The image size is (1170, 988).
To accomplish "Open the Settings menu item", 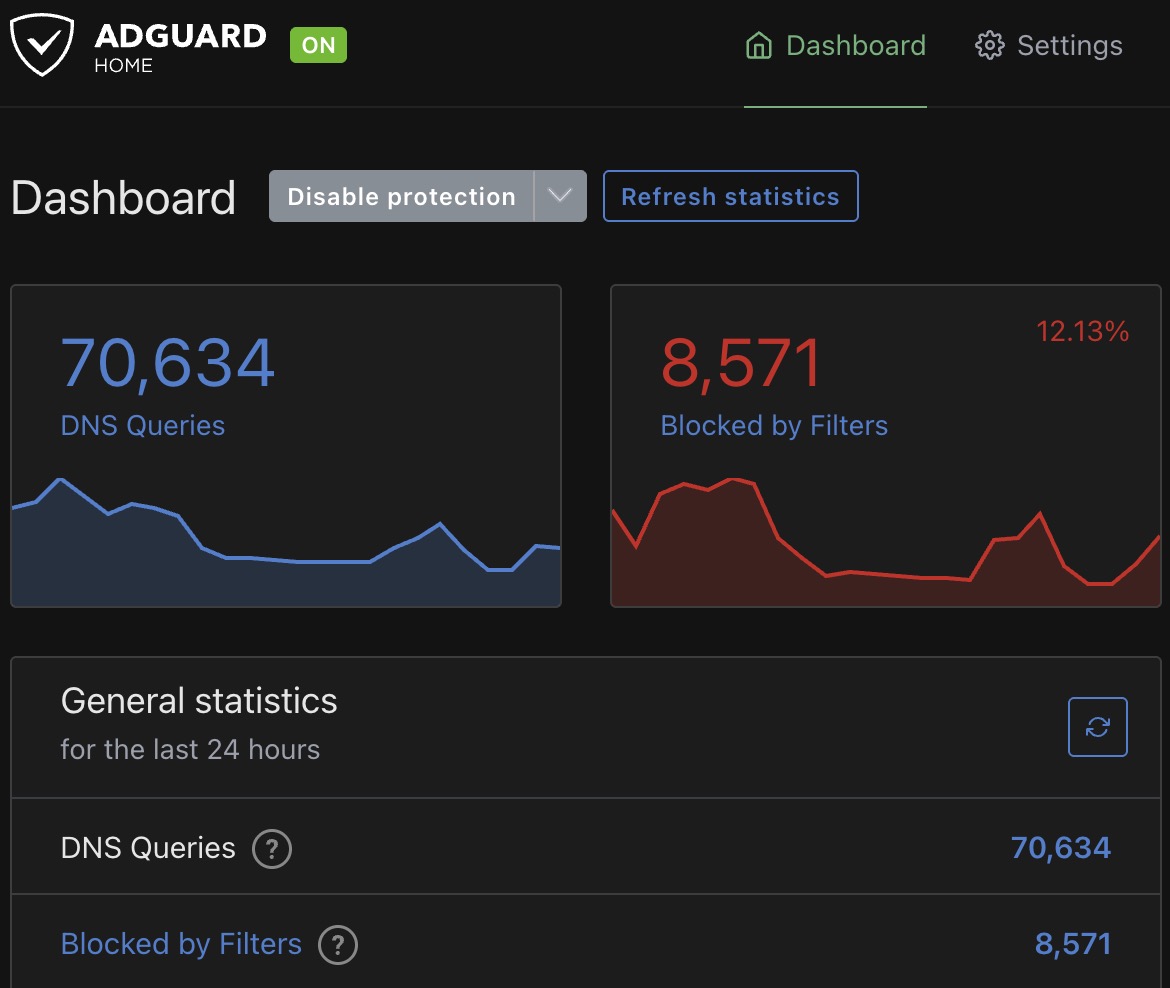I will [x=1068, y=45].
